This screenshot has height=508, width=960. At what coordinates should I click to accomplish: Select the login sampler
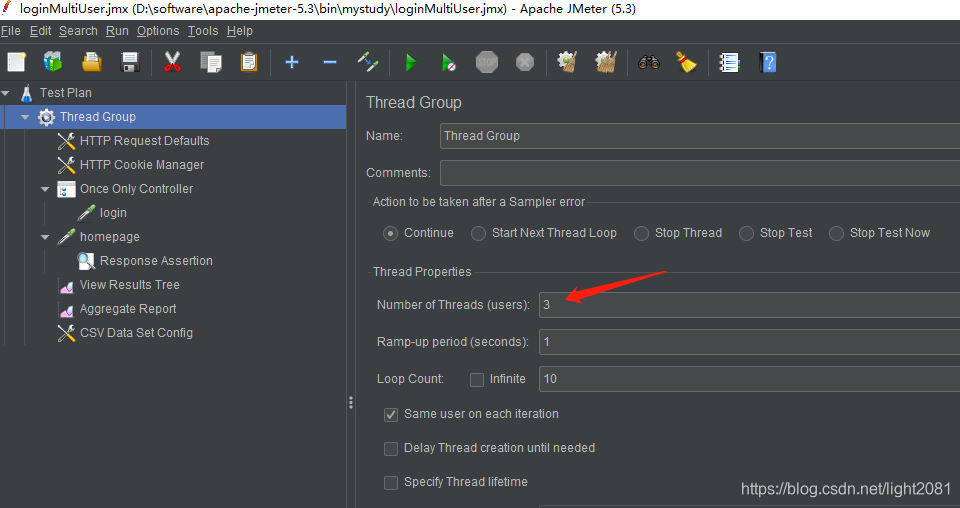[113, 213]
